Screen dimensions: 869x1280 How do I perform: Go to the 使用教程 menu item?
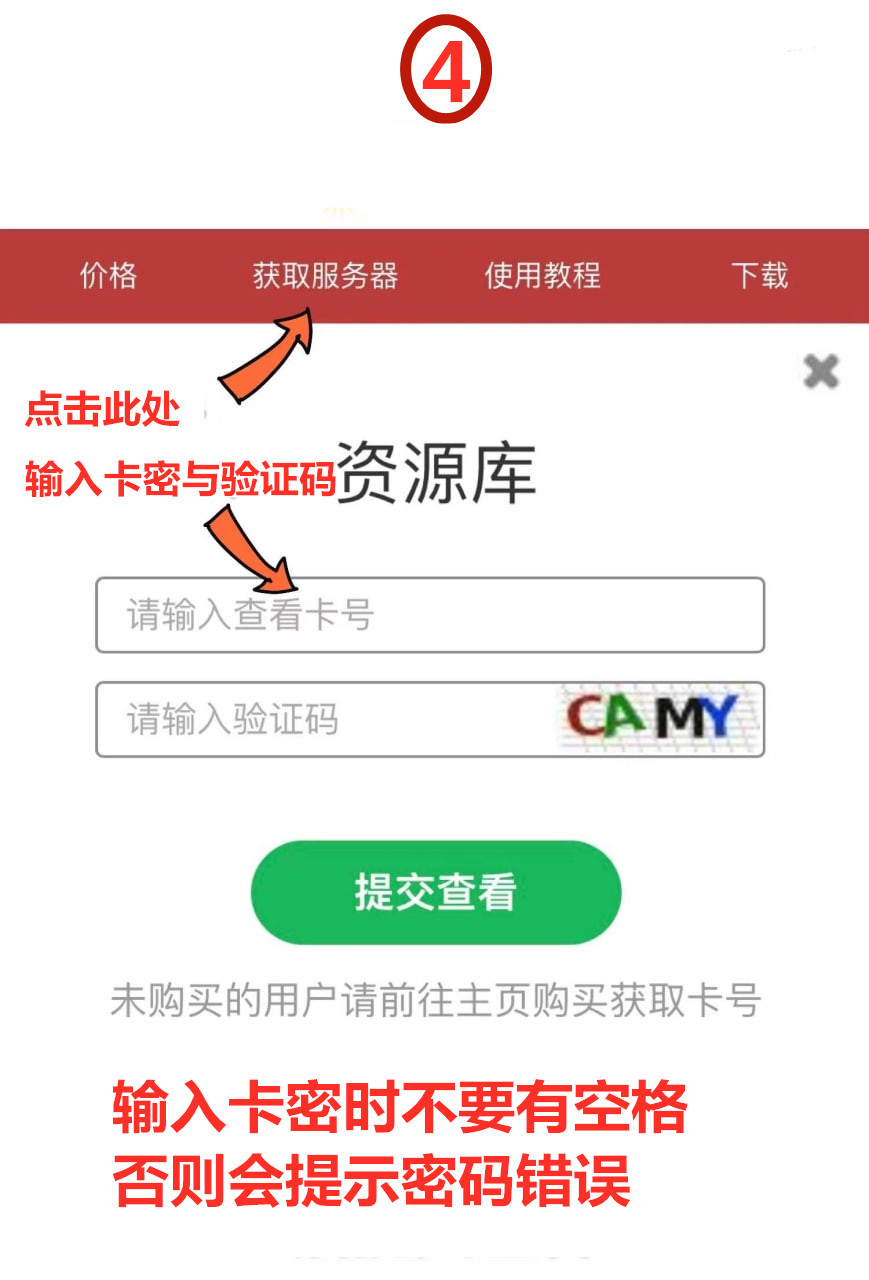pyautogui.click(x=542, y=275)
